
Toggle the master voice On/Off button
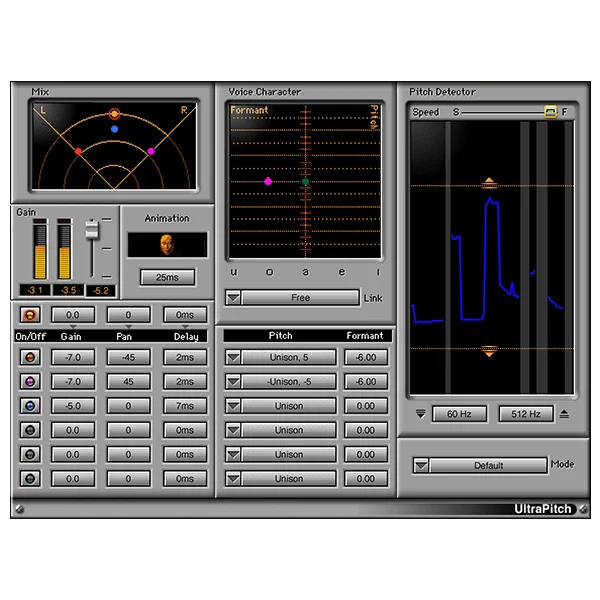tap(30, 315)
